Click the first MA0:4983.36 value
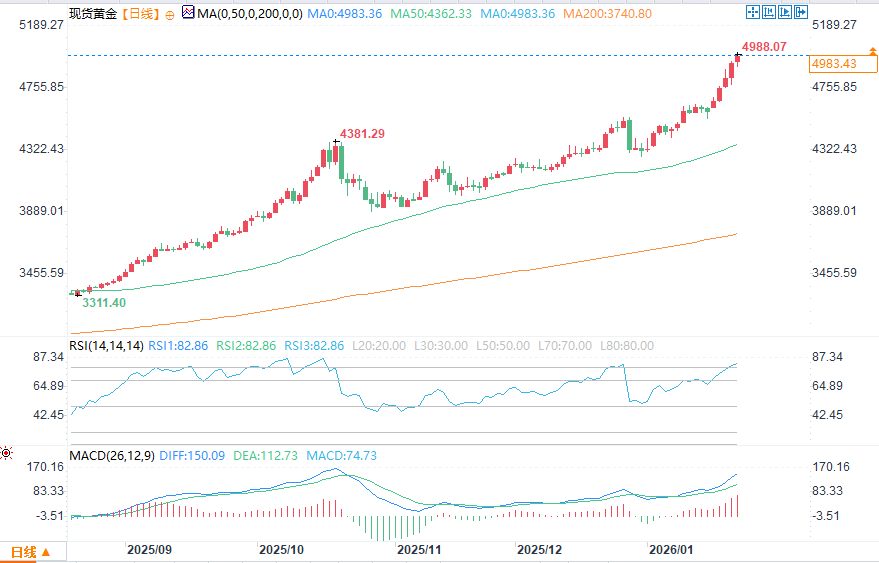Viewport: 879px width, 563px height. tap(345, 14)
